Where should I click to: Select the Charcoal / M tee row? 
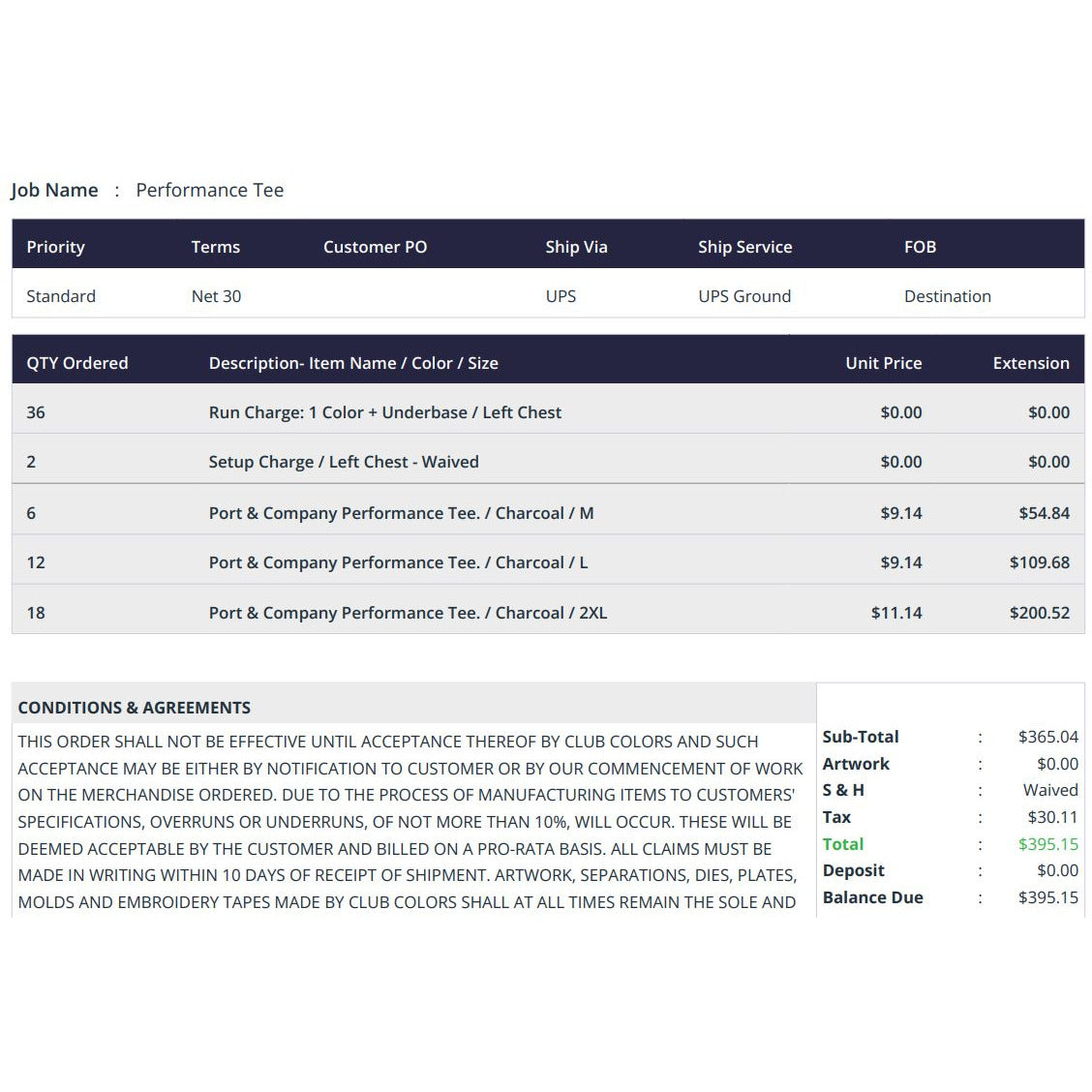[548, 513]
